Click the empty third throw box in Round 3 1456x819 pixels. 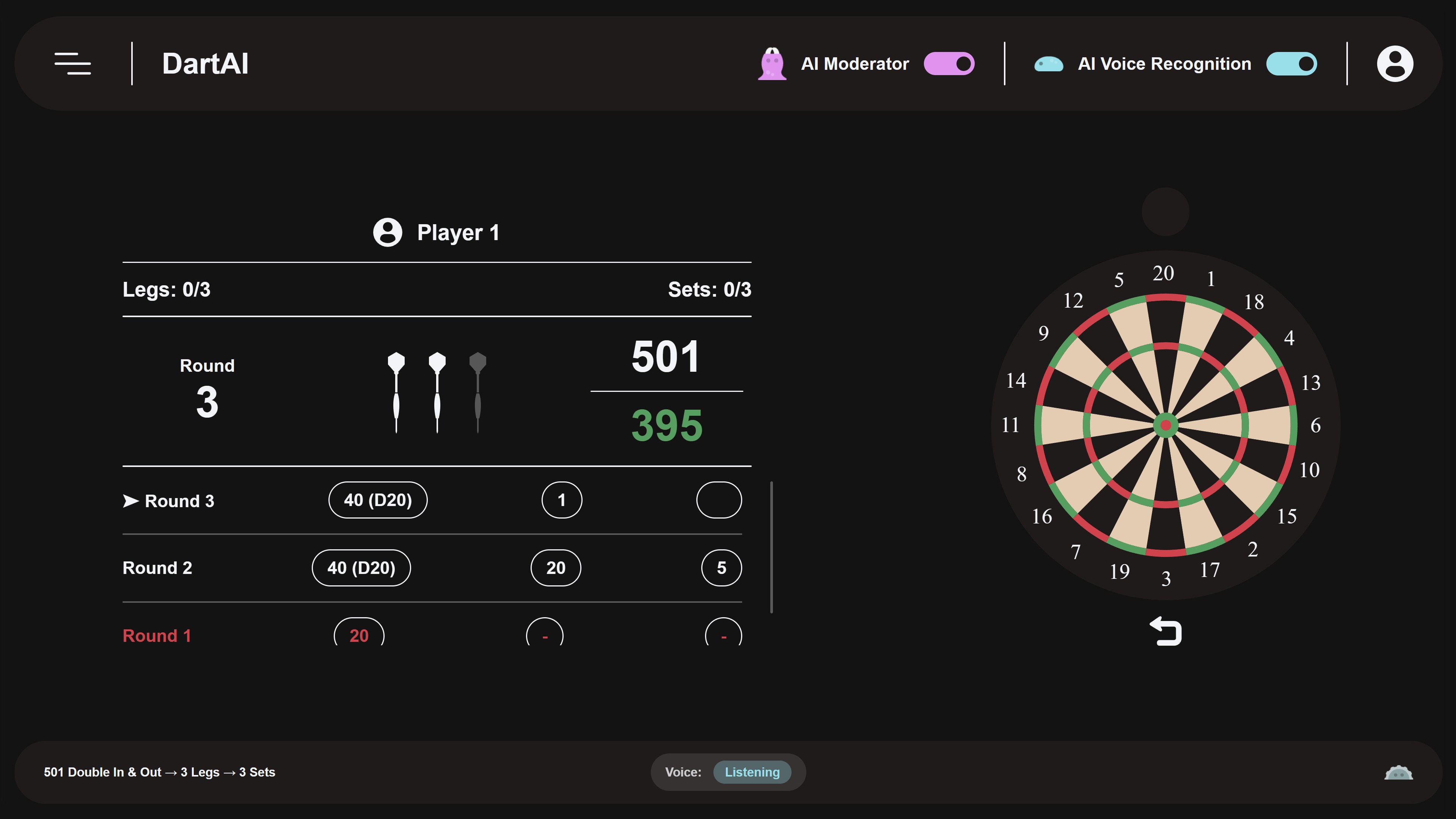pyautogui.click(x=719, y=500)
